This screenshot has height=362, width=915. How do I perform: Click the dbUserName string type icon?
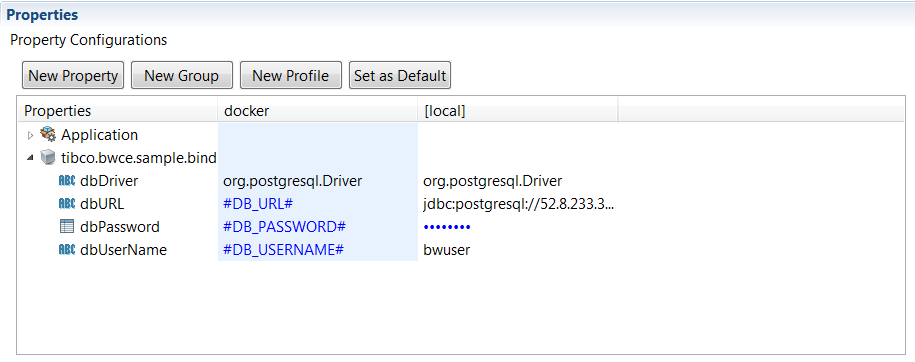coord(67,249)
